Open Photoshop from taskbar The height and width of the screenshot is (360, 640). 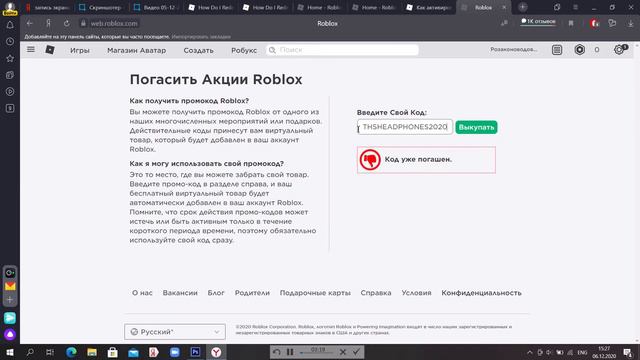point(195,352)
